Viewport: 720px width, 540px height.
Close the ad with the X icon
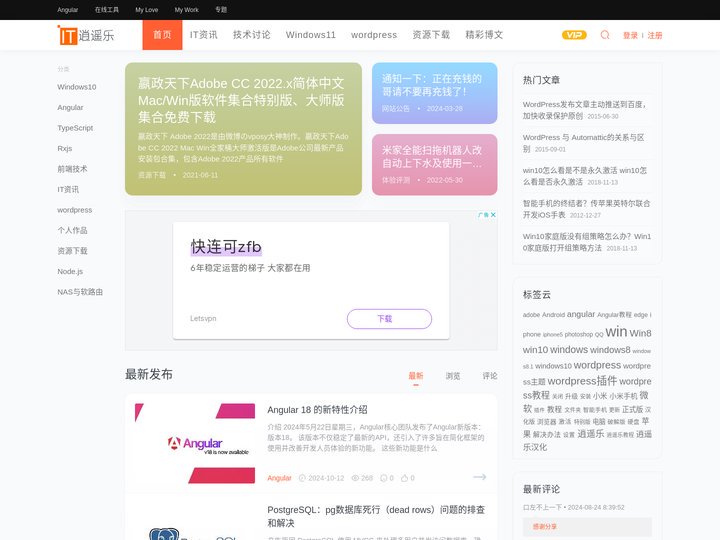tap(493, 214)
